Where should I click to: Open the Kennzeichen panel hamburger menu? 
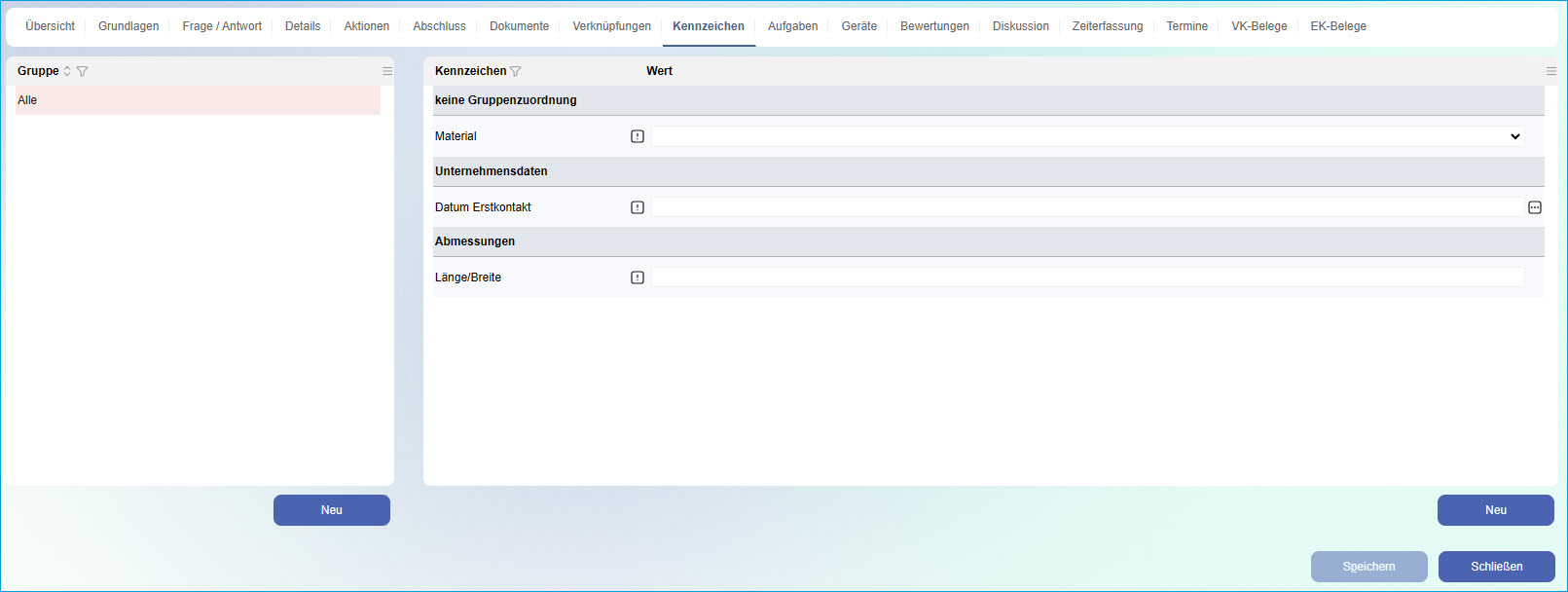1551,71
